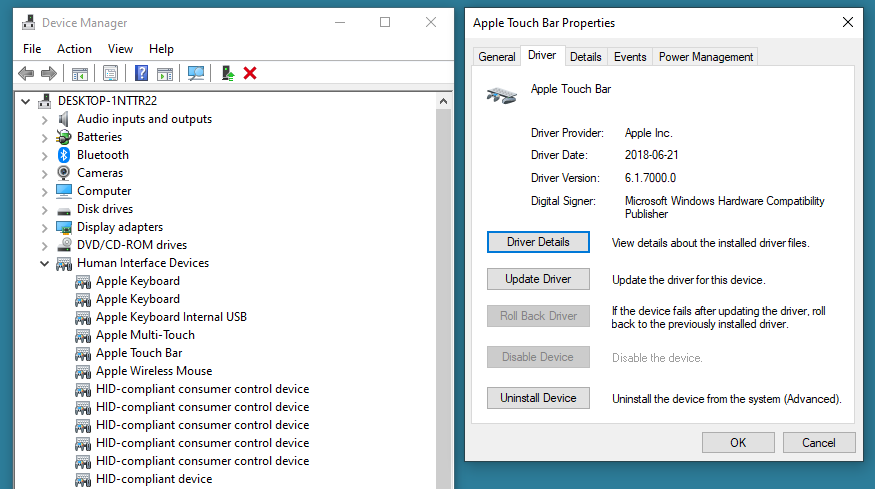Click the show/hide console tree icon
The width and height of the screenshot is (875, 489).
(80, 73)
